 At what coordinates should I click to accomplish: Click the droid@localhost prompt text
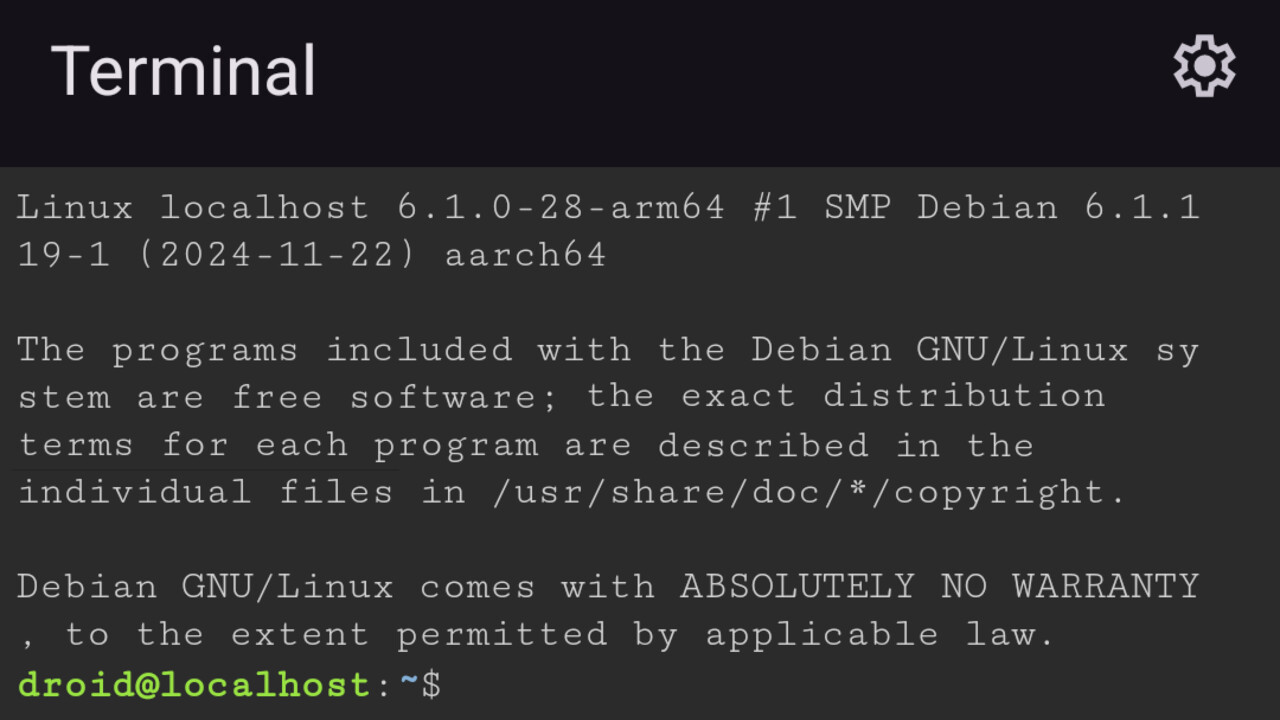pyautogui.click(x=195, y=685)
